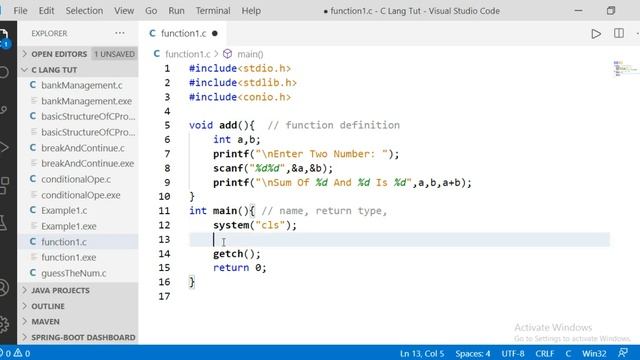Viewport: 640px width, 360px height.
Task: Open the Accounts menu icon
Action: click(4, 287)
